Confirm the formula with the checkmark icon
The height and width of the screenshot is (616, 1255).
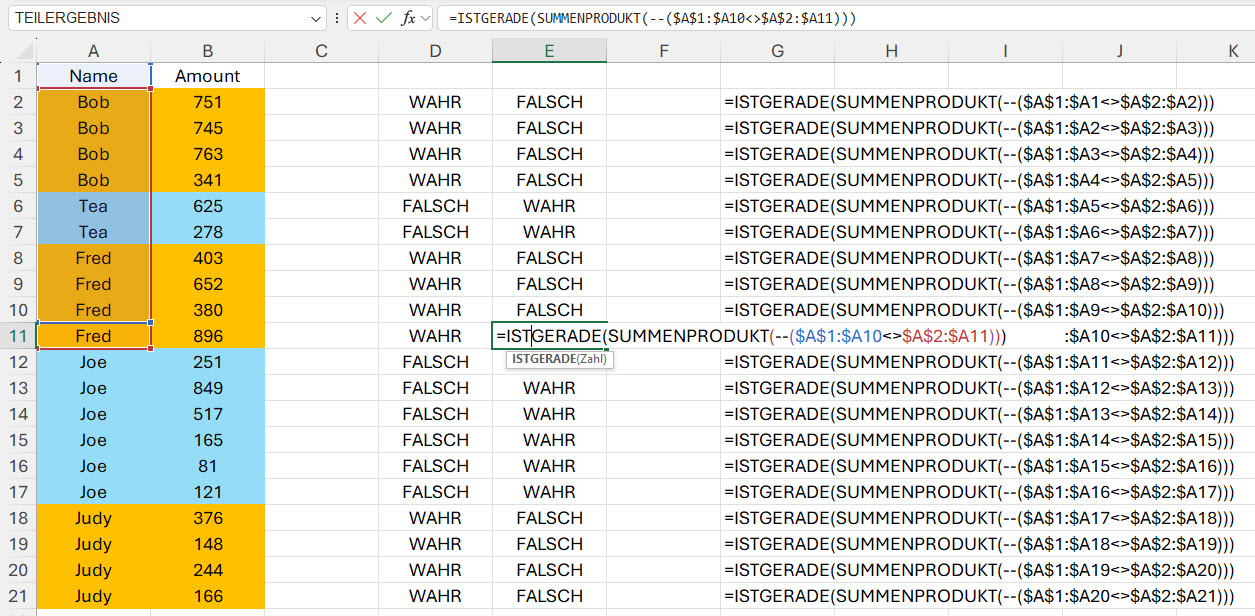coord(384,18)
